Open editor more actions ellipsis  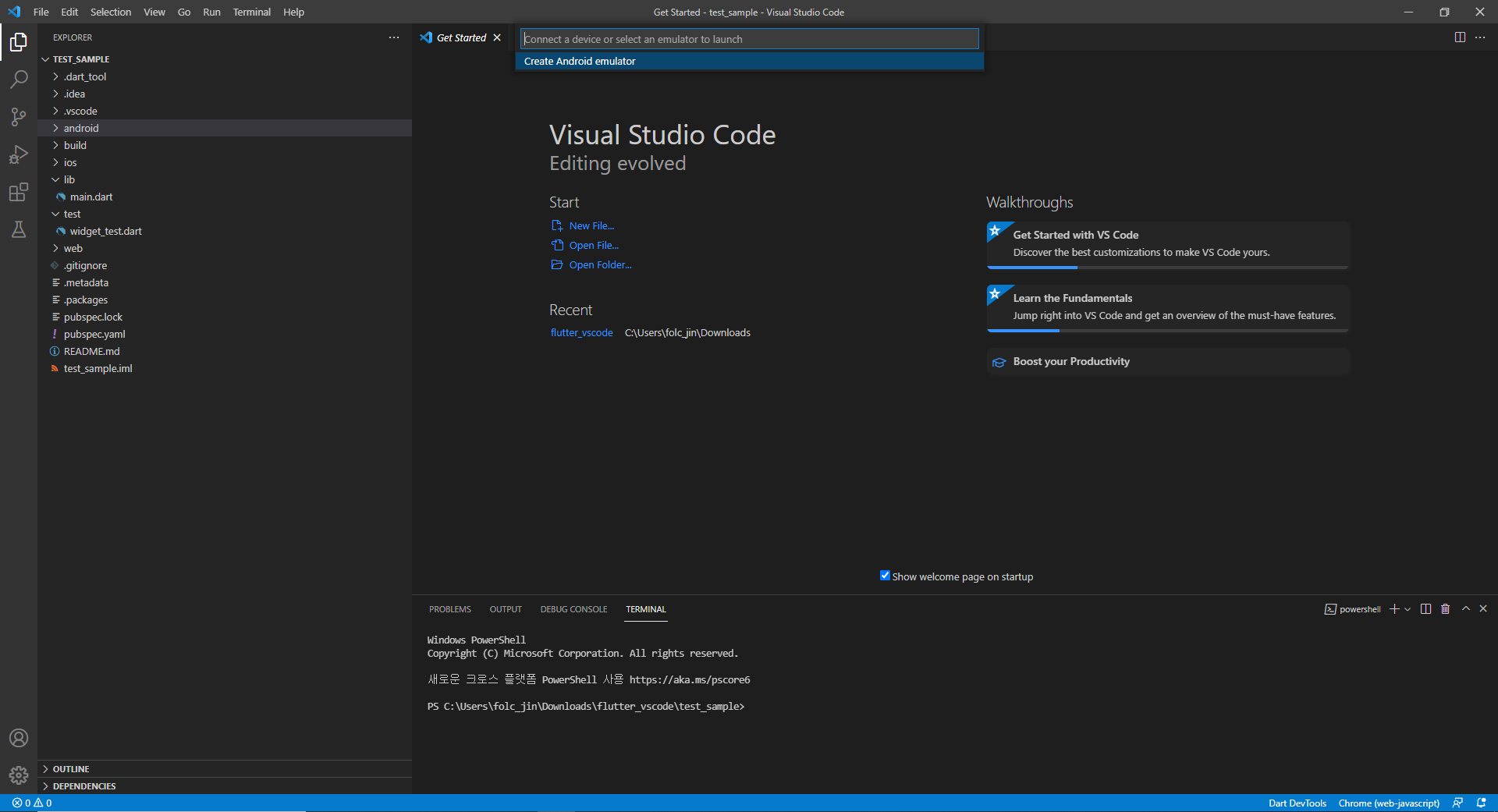tap(1480, 37)
